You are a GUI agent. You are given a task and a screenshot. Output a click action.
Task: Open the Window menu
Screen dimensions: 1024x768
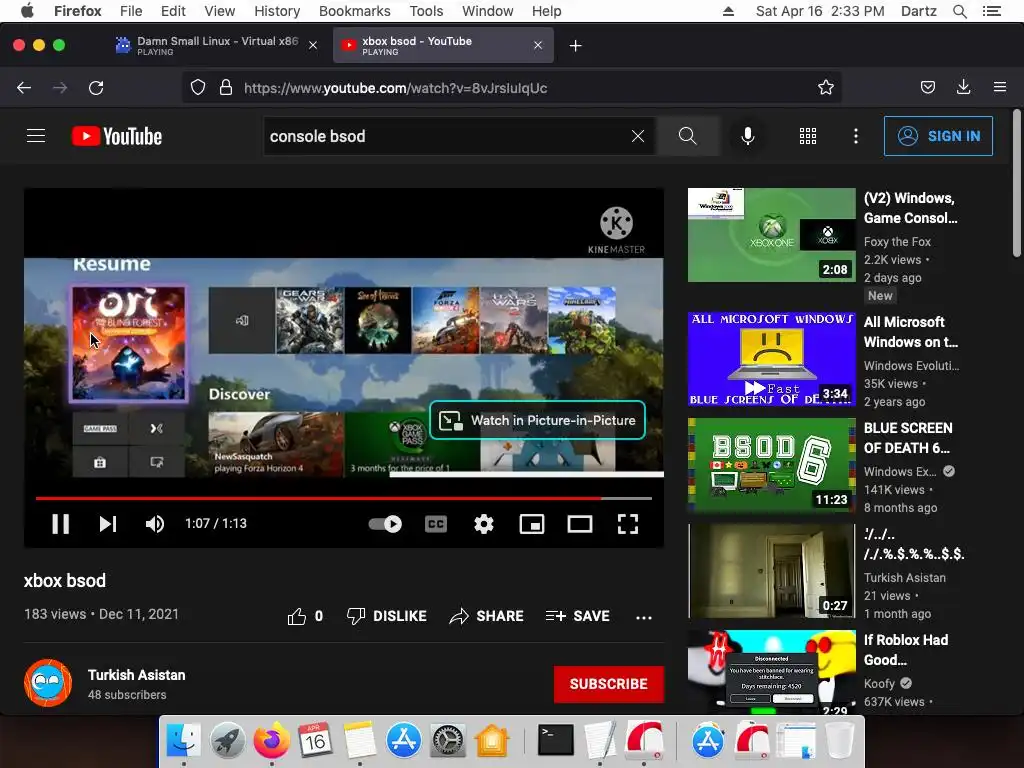click(x=488, y=11)
